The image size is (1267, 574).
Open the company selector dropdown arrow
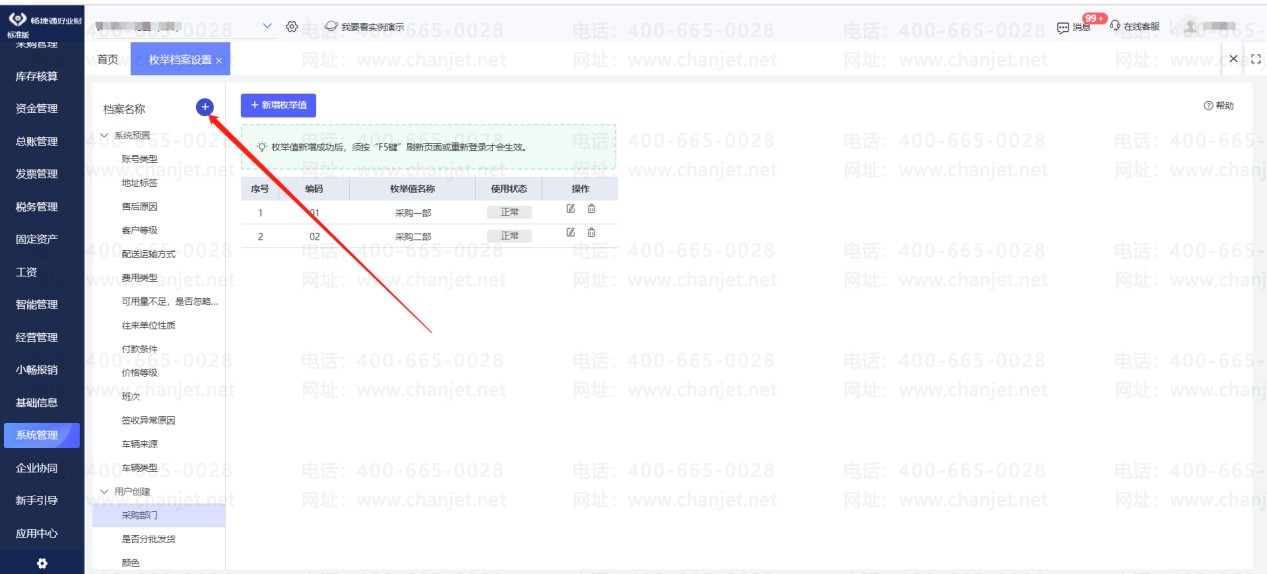click(x=267, y=26)
